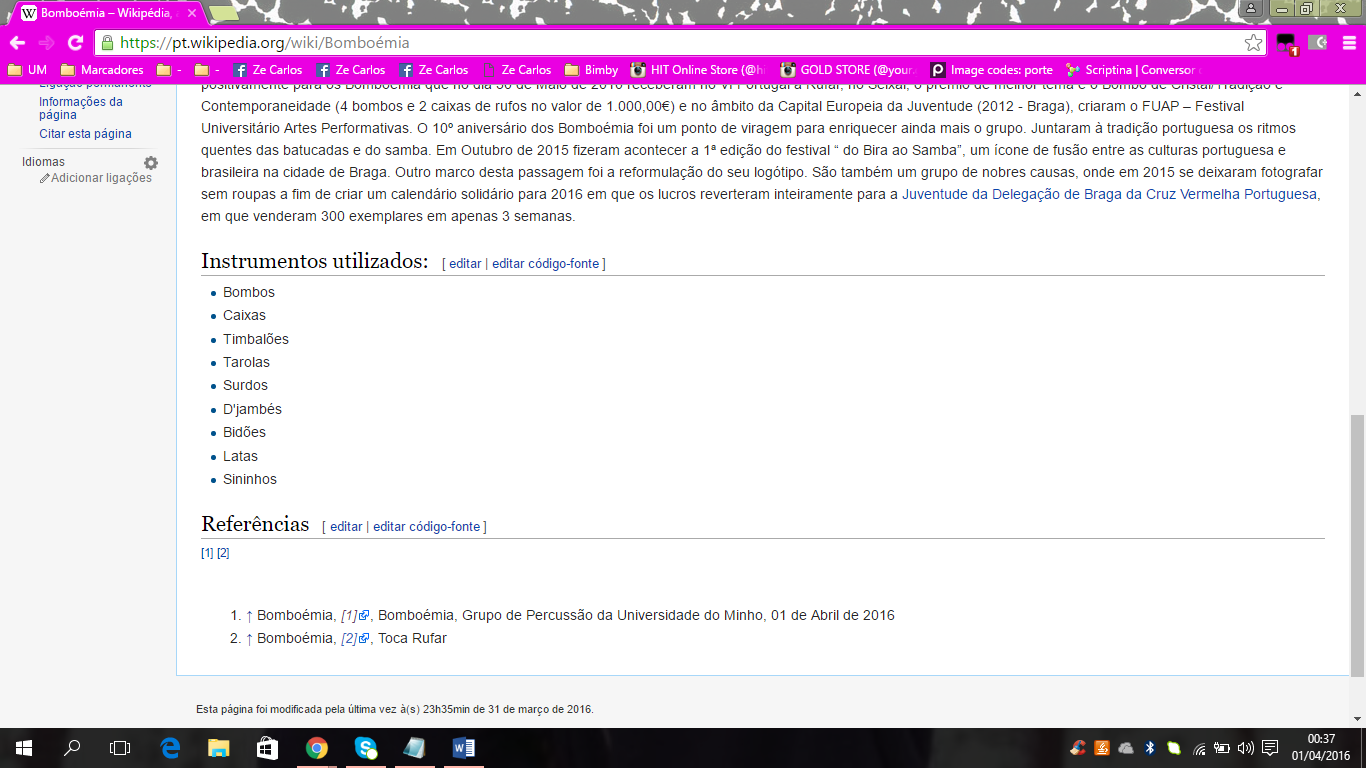Click 'Adicionar ligações' in the sidebar
The image size is (1366, 768).
click(x=101, y=178)
